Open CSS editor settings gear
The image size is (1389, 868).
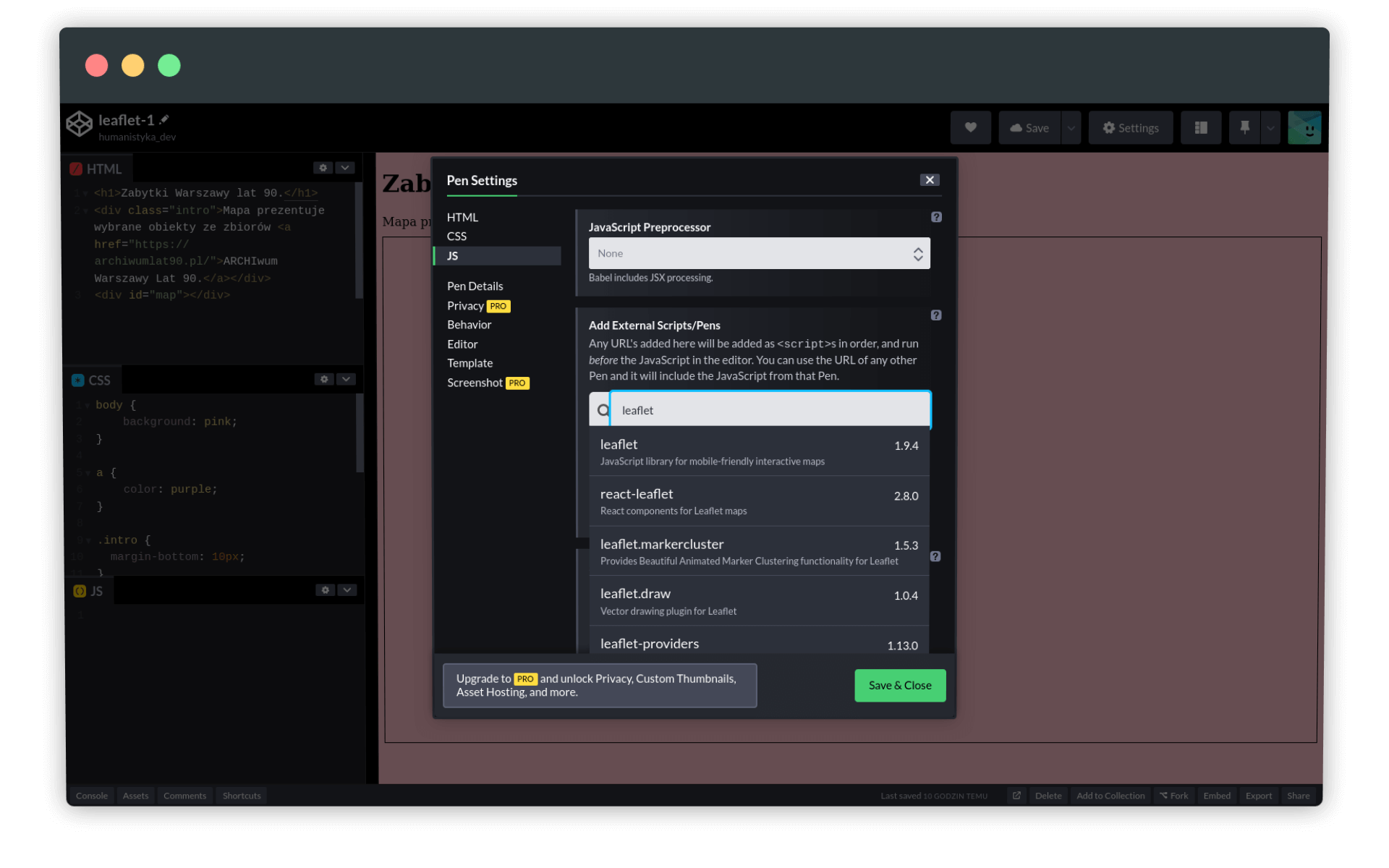(324, 379)
